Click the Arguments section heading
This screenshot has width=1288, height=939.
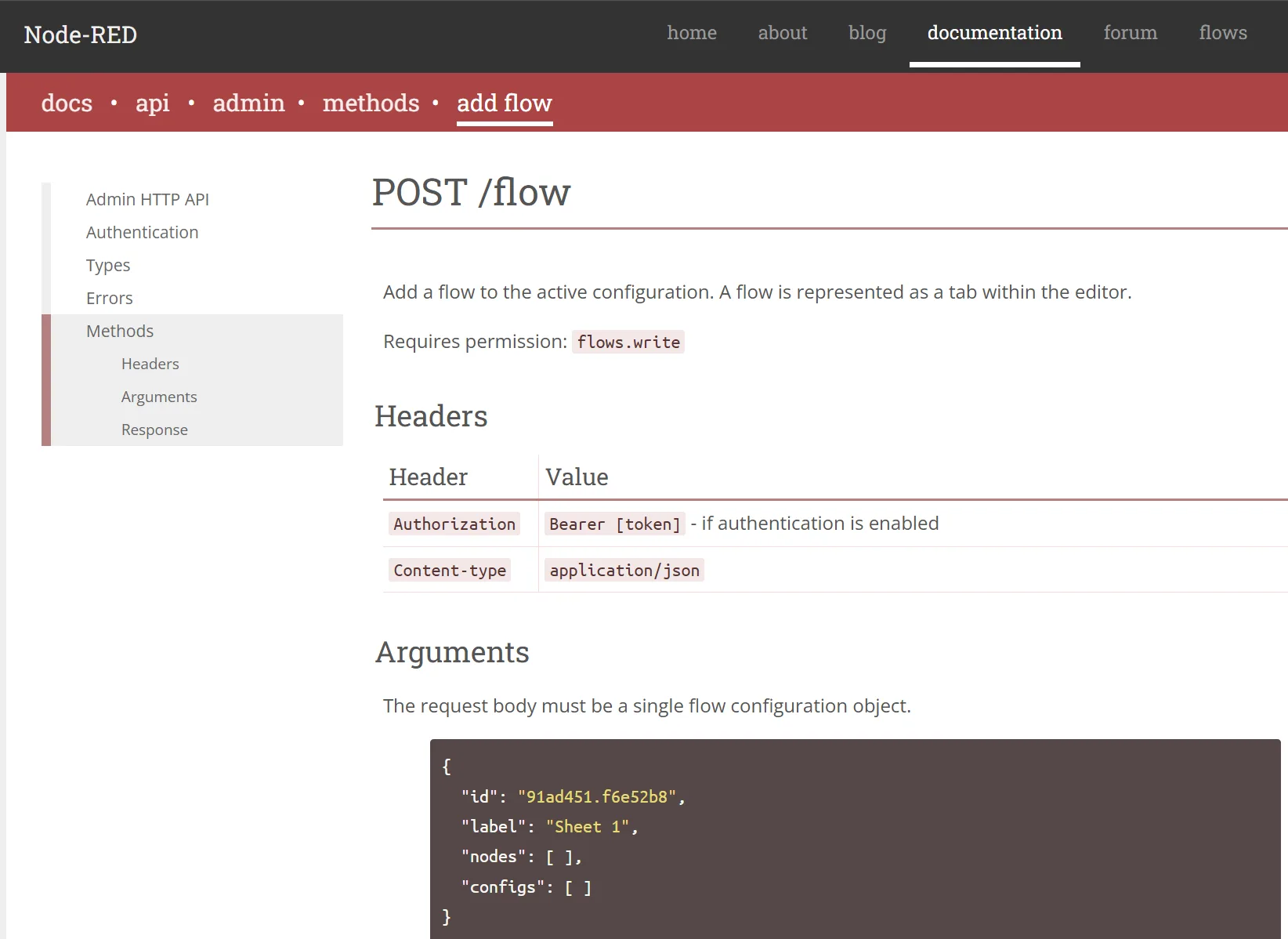coord(453,652)
